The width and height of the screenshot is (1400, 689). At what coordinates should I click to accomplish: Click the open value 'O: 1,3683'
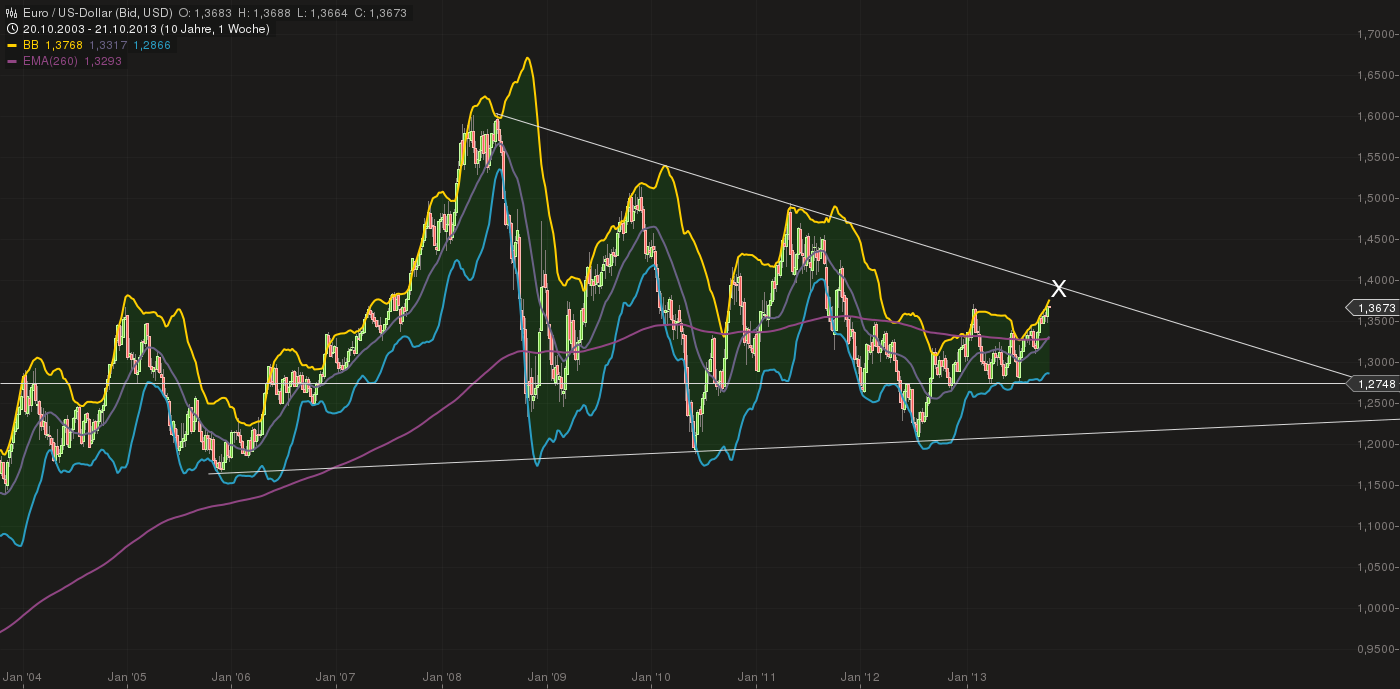[x=205, y=13]
